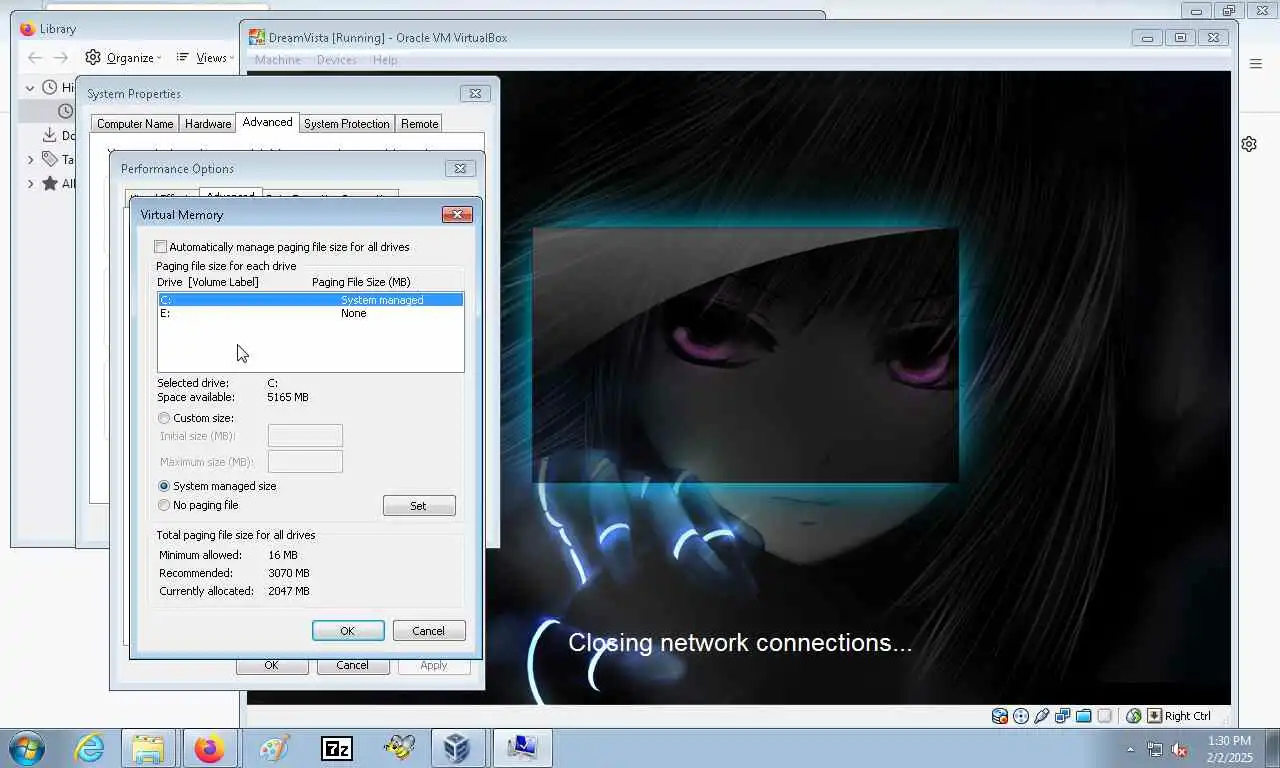1280x768 pixels.
Task: Switch to VirtualBox cube icon on taskbar
Action: [457, 748]
